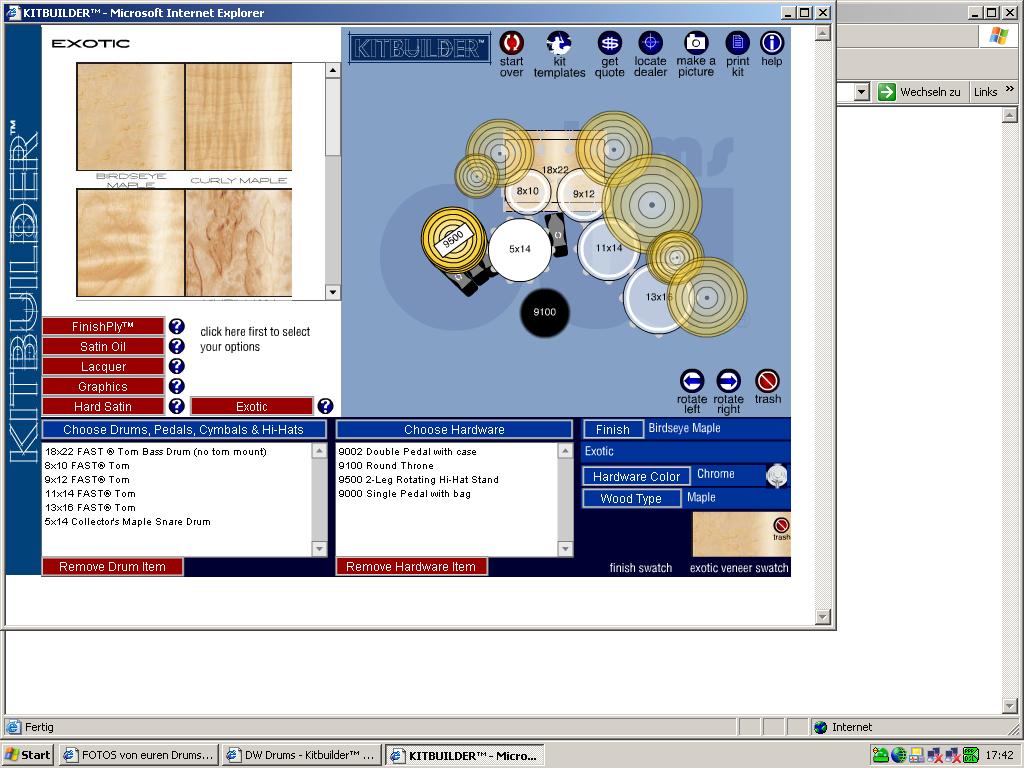Open address bar dropdown in background window
This screenshot has height=768, width=1024.
click(x=861, y=92)
